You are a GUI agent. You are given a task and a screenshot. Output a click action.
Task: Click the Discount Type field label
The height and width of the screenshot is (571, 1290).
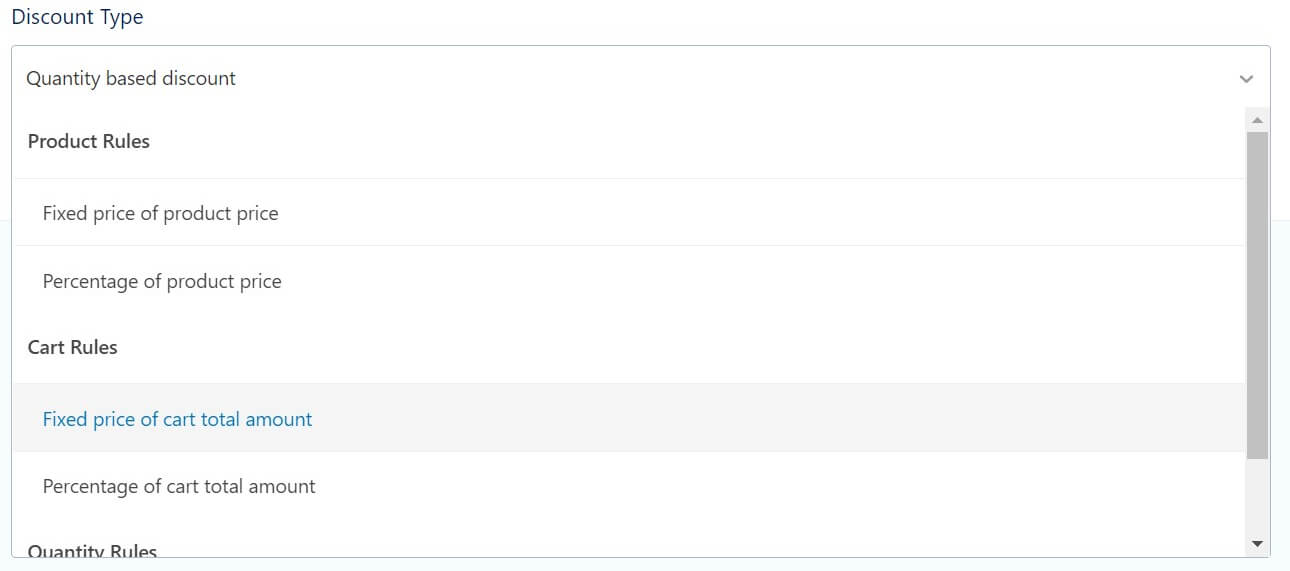coord(77,17)
